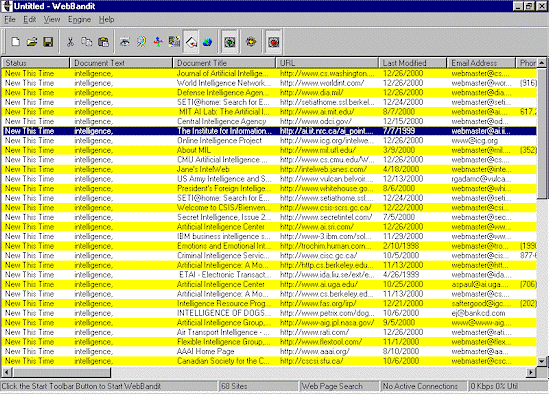Screen dimensions: 550x395
Task: Click the http://www.ai.uga.edu/ URL cell
Action: [x=319, y=284]
